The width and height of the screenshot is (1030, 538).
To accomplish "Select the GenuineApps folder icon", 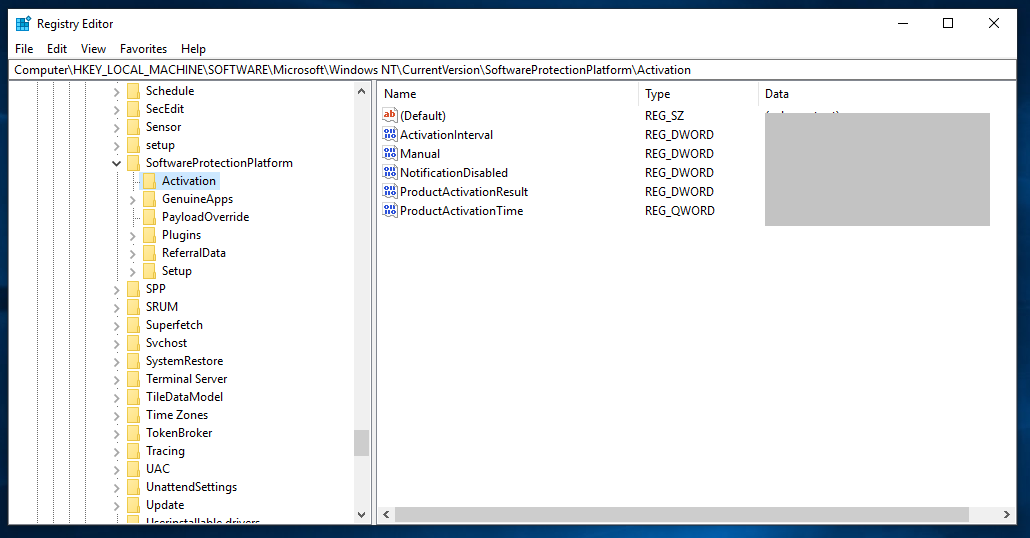I will pos(150,198).
